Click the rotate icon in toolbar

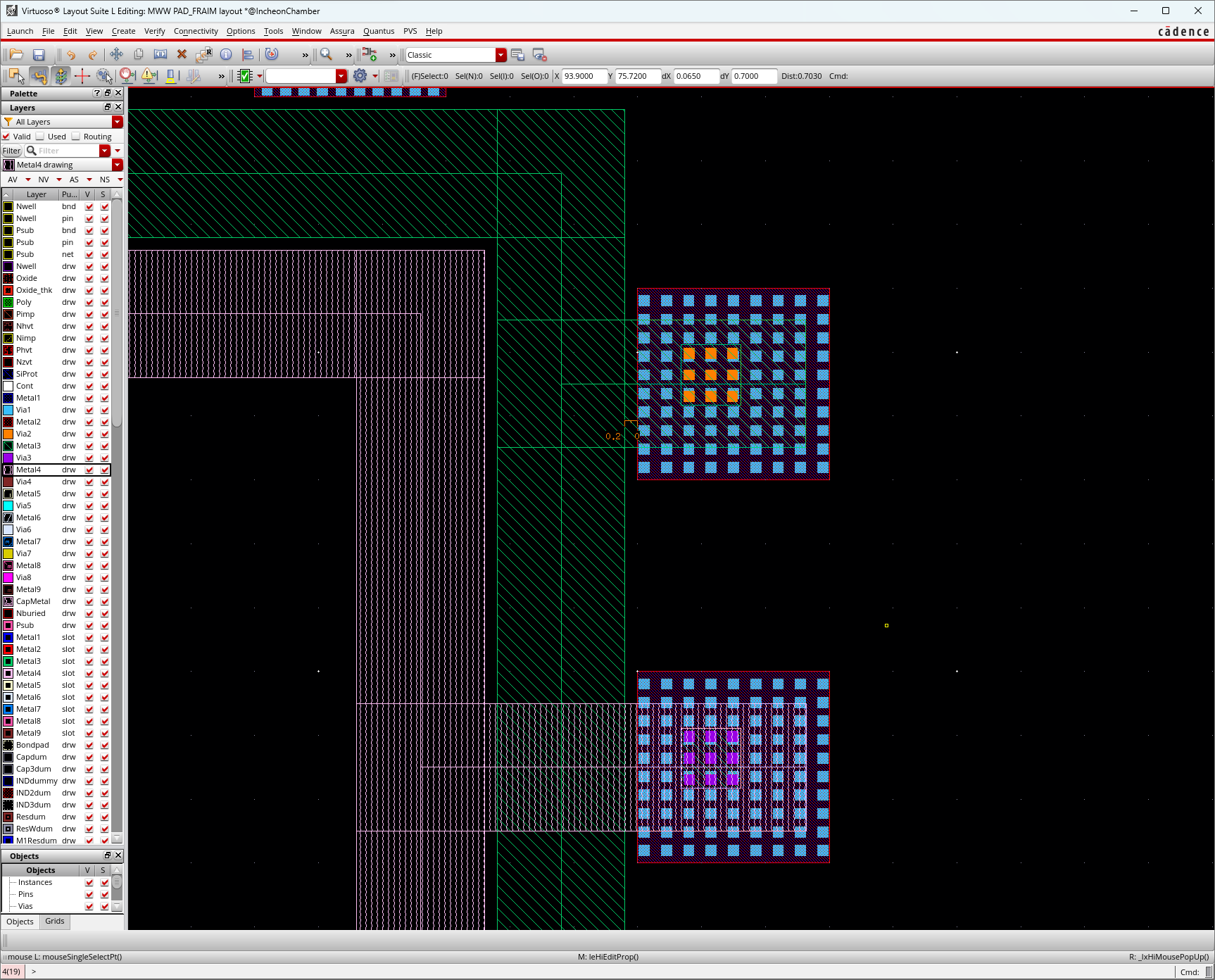click(272, 55)
